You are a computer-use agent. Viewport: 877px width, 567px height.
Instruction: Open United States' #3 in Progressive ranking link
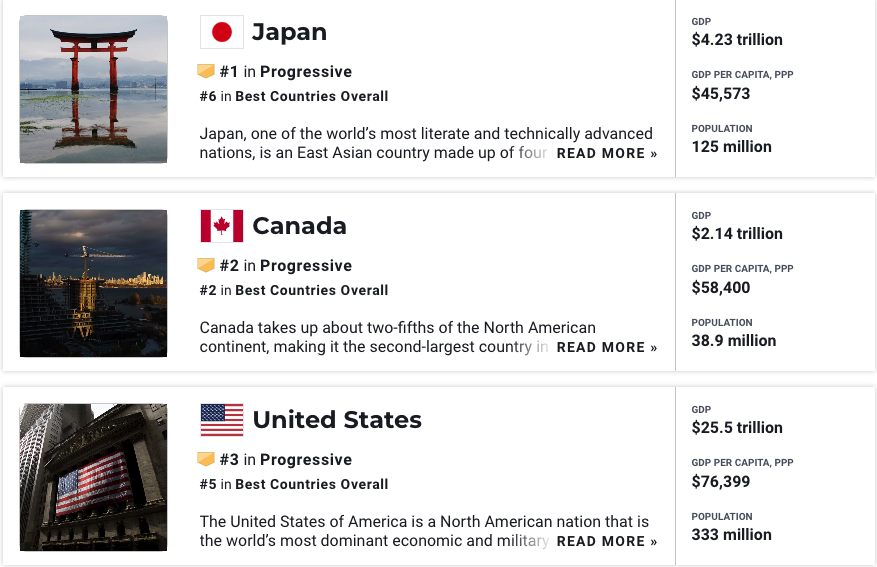coord(286,460)
